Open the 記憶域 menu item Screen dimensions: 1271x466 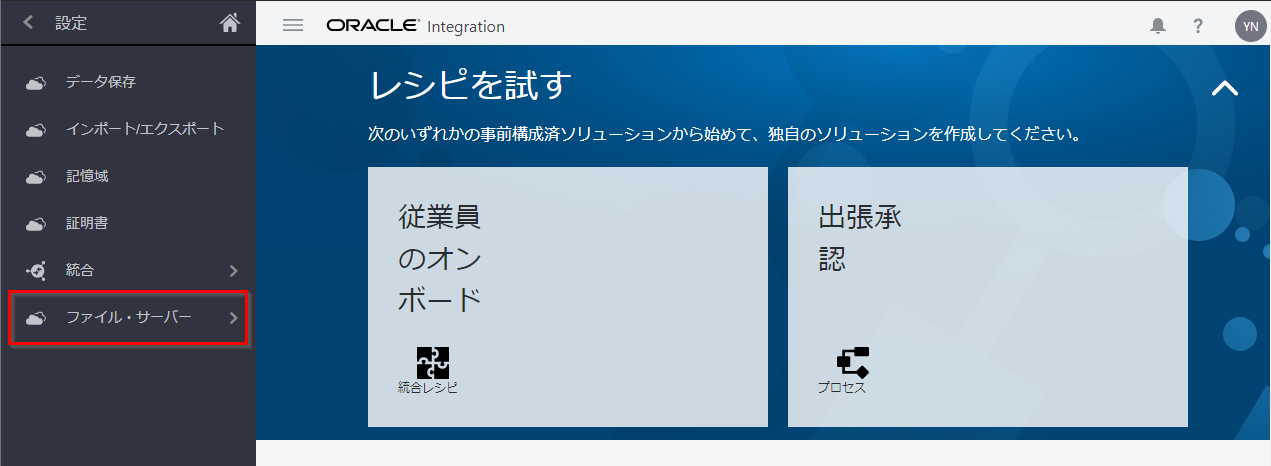(x=86, y=176)
